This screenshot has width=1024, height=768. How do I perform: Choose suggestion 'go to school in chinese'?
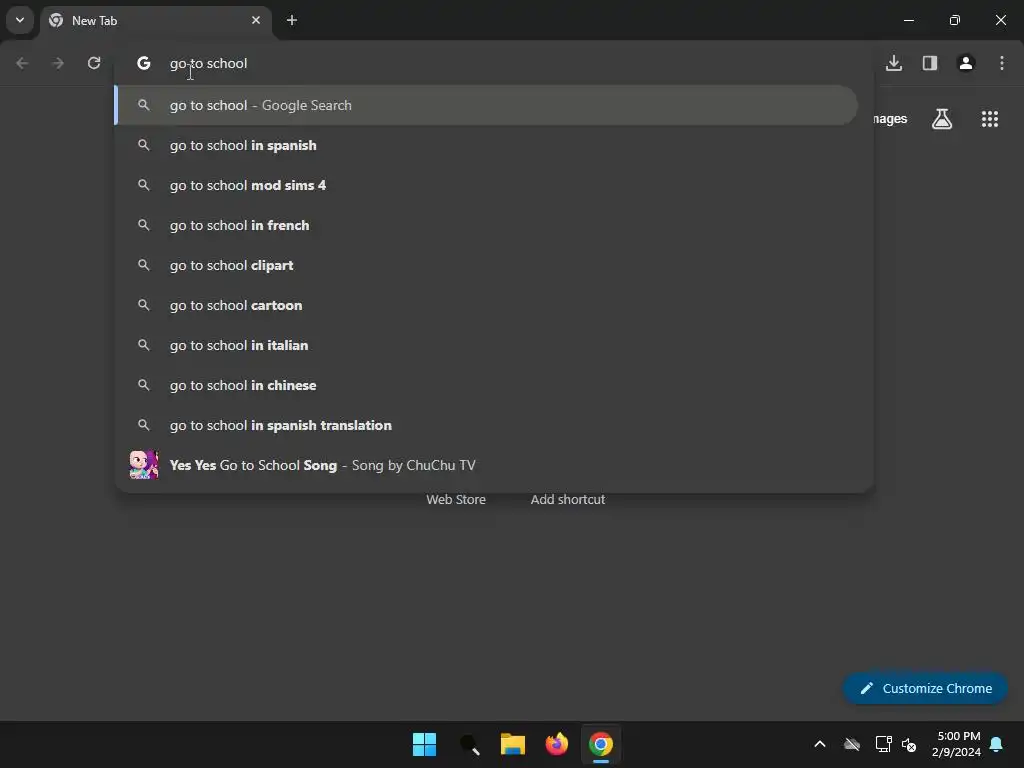click(x=487, y=385)
